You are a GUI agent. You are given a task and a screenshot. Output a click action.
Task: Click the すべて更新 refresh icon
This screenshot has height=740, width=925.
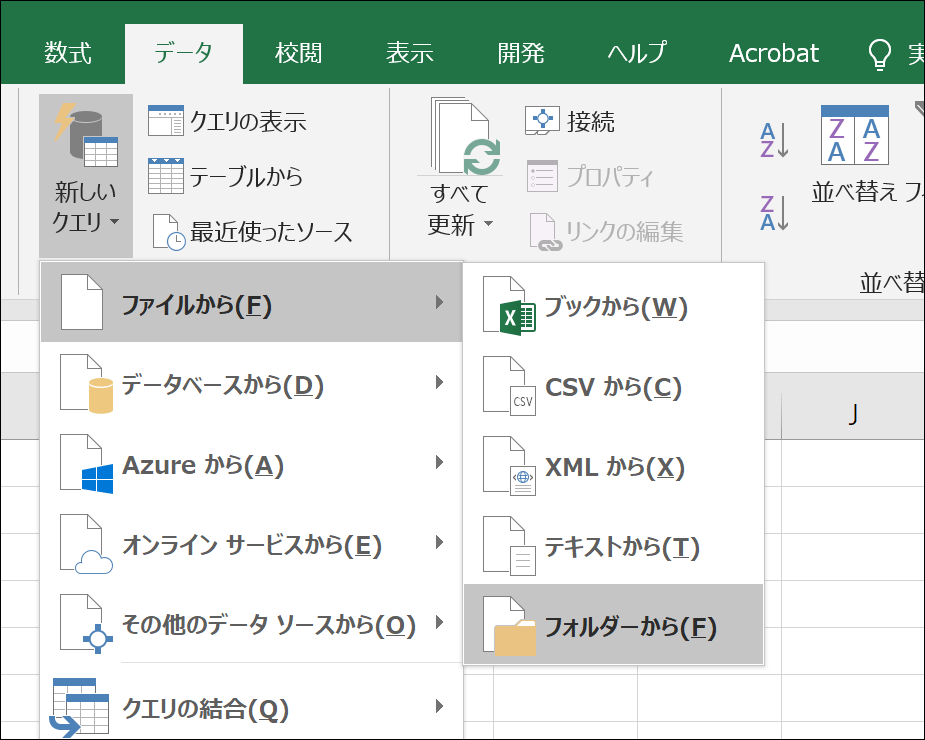pos(466,137)
